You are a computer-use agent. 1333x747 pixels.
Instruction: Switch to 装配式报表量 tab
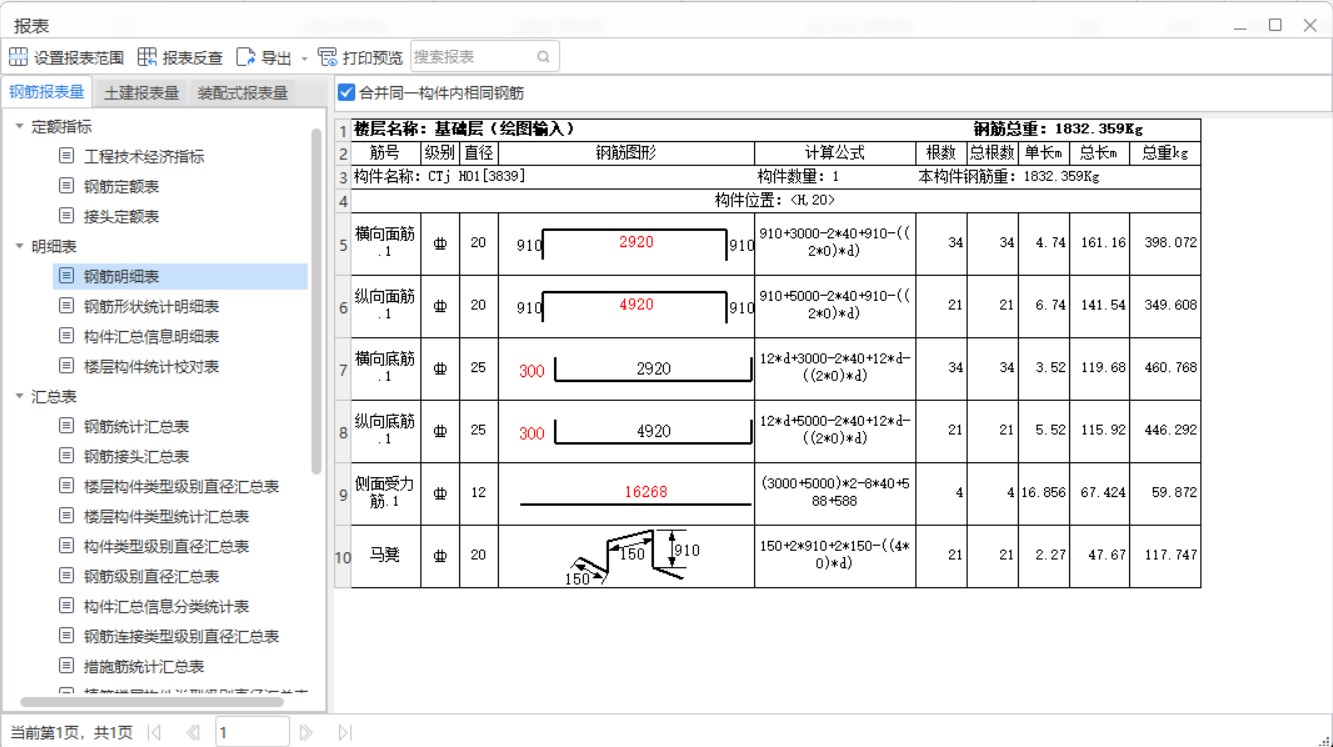[243, 93]
